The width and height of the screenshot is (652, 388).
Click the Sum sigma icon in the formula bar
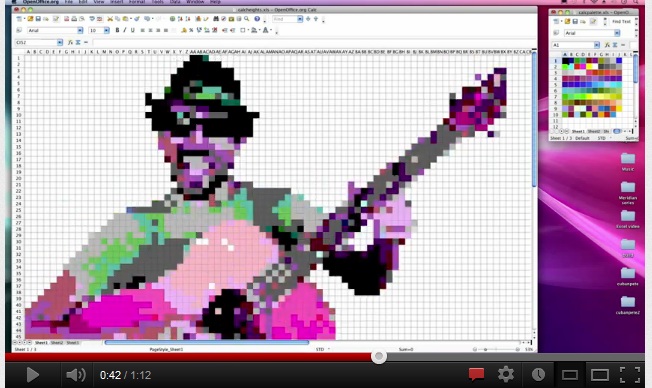(78, 42)
